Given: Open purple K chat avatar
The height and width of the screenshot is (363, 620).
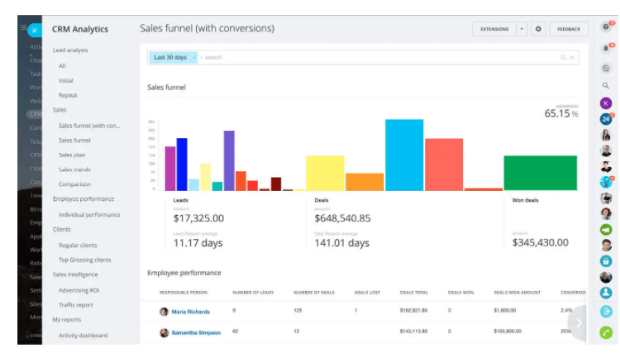Looking at the screenshot, I should (606, 103).
